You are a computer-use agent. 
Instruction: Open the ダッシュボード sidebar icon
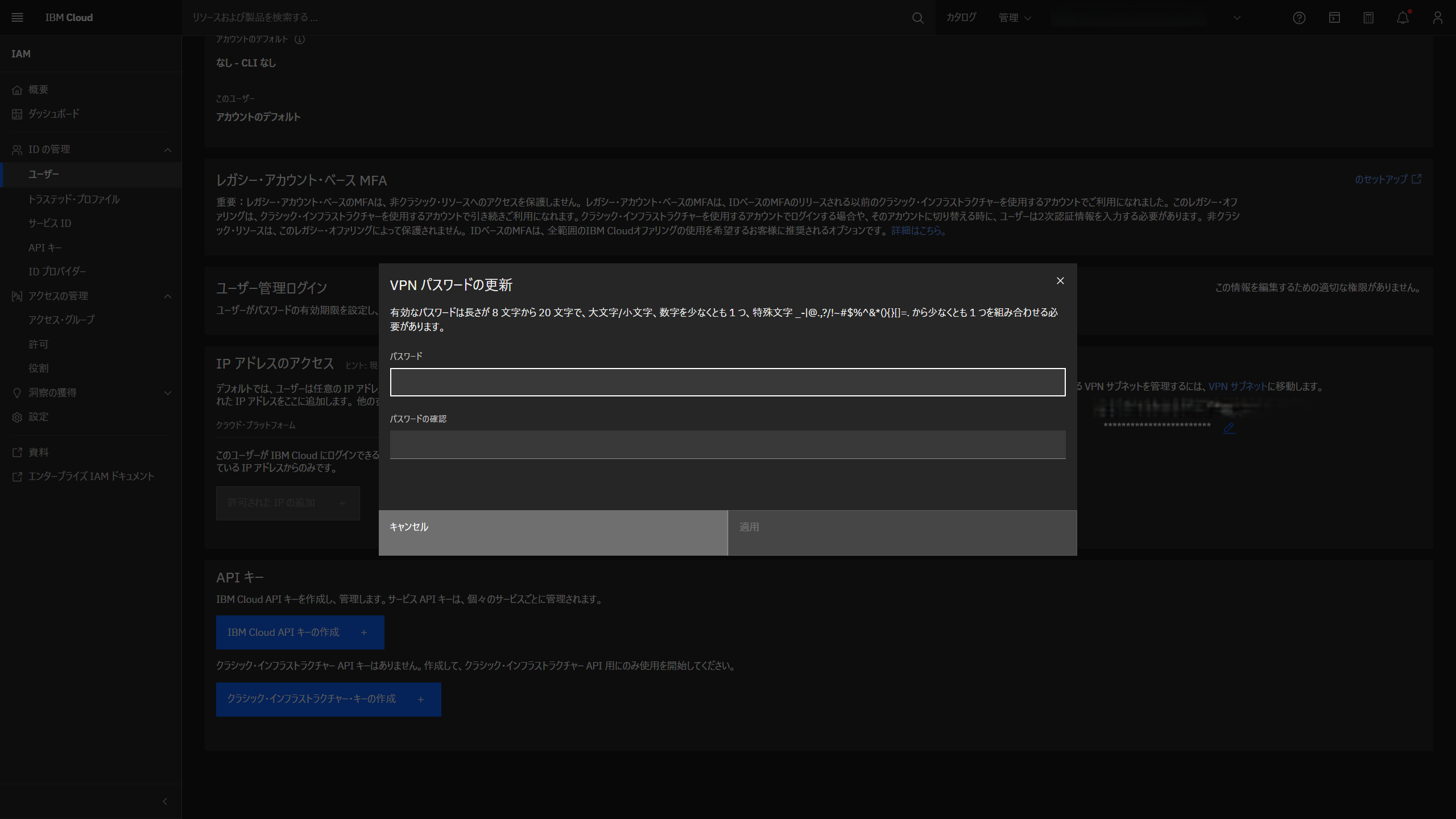click(x=17, y=114)
